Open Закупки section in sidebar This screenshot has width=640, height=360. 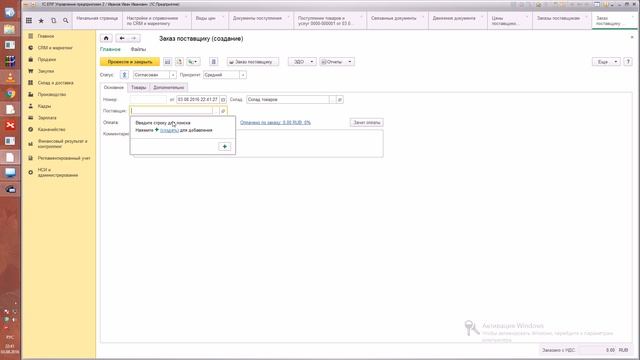46,71
